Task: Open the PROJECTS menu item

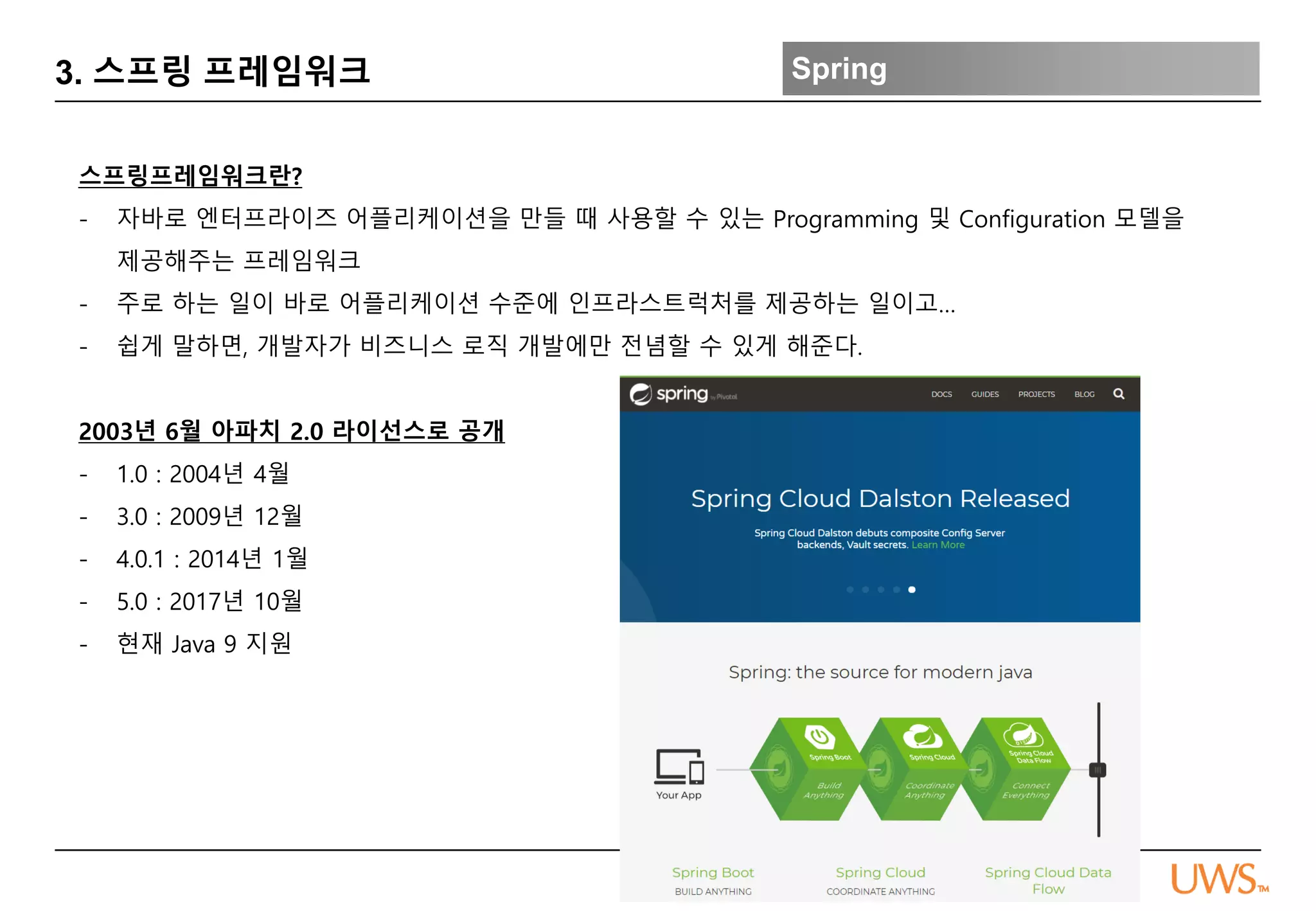Action: tap(1036, 394)
